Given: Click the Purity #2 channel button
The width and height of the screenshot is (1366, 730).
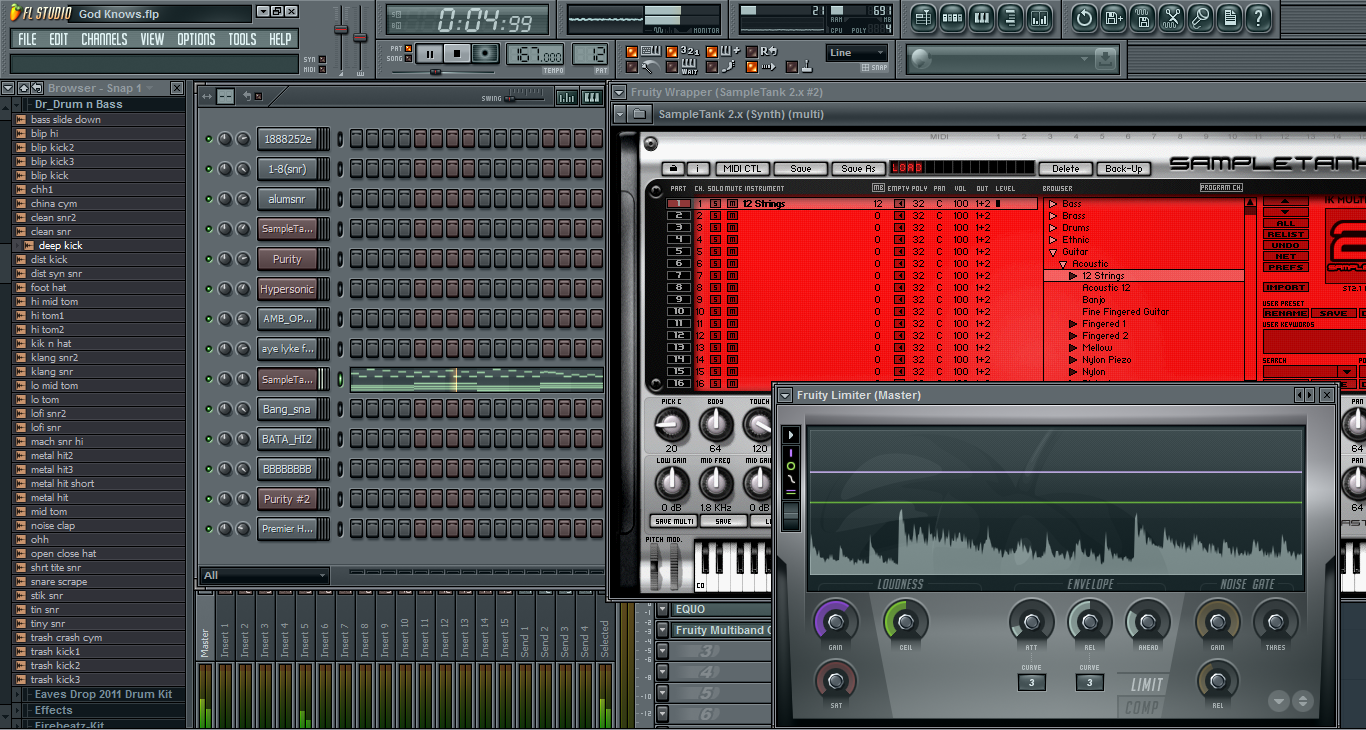Looking at the screenshot, I should pyautogui.click(x=287, y=499).
